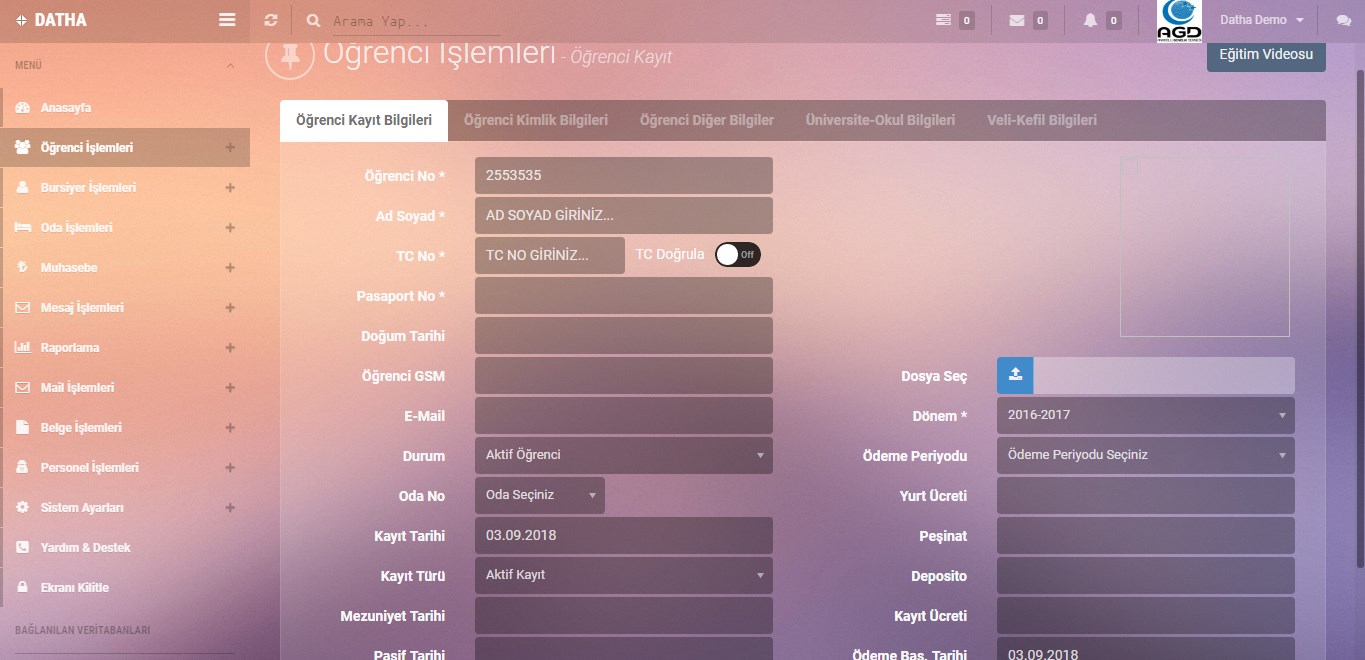This screenshot has width=1365, height=660.
Task: Switch to Veli-Kefil Bilgileri tab
Action: (x=1041, y=120)
